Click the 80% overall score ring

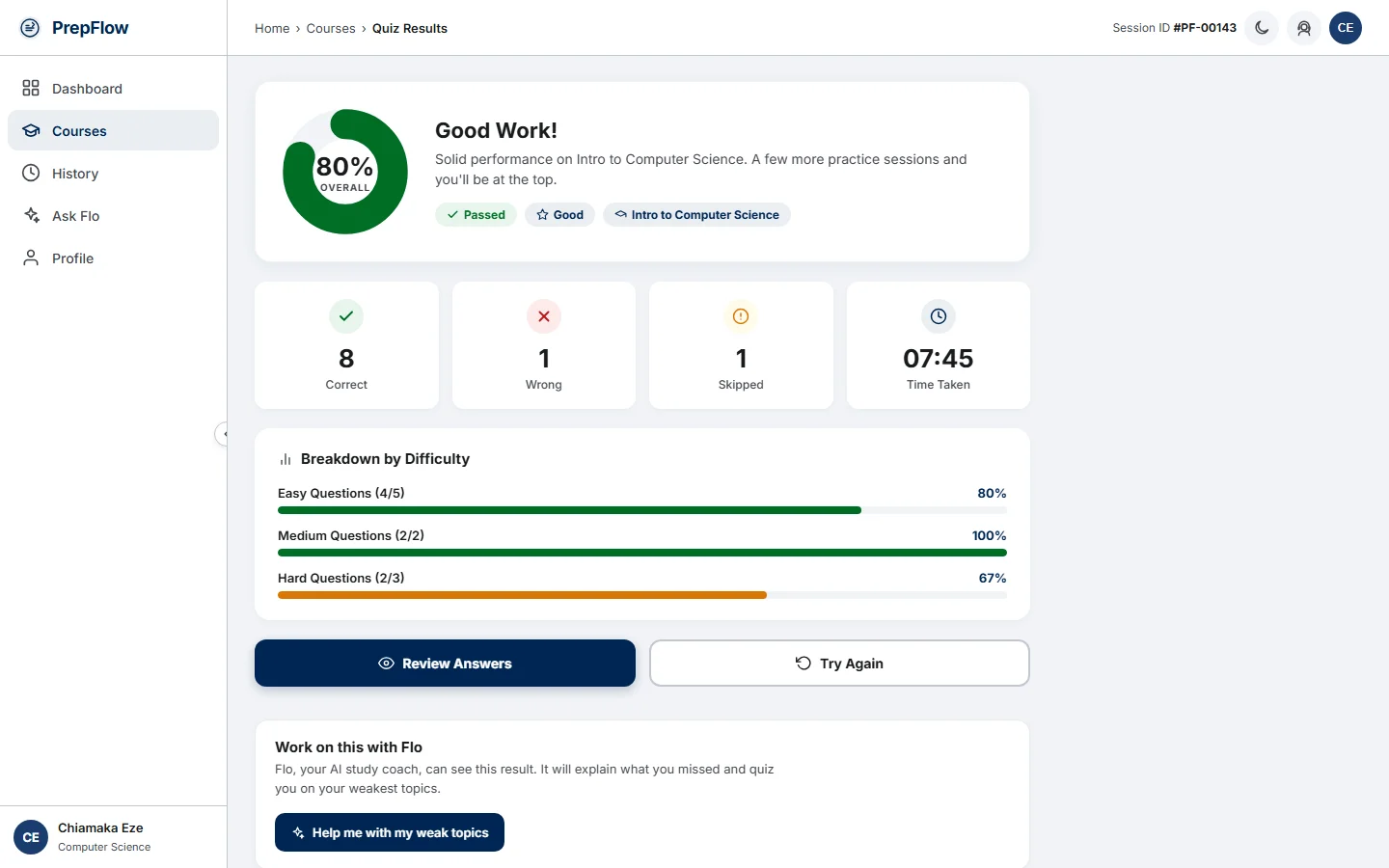pos(345,172)
